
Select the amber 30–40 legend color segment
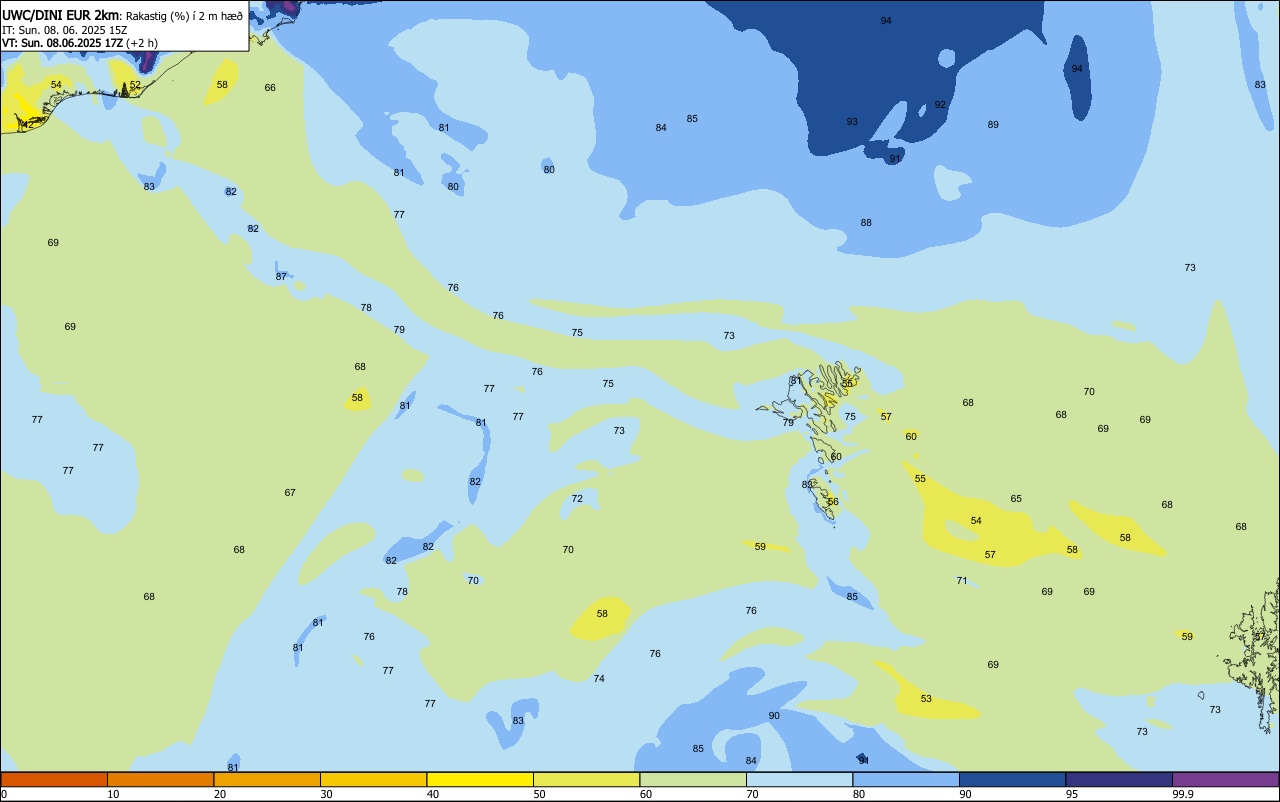(373, 779)
